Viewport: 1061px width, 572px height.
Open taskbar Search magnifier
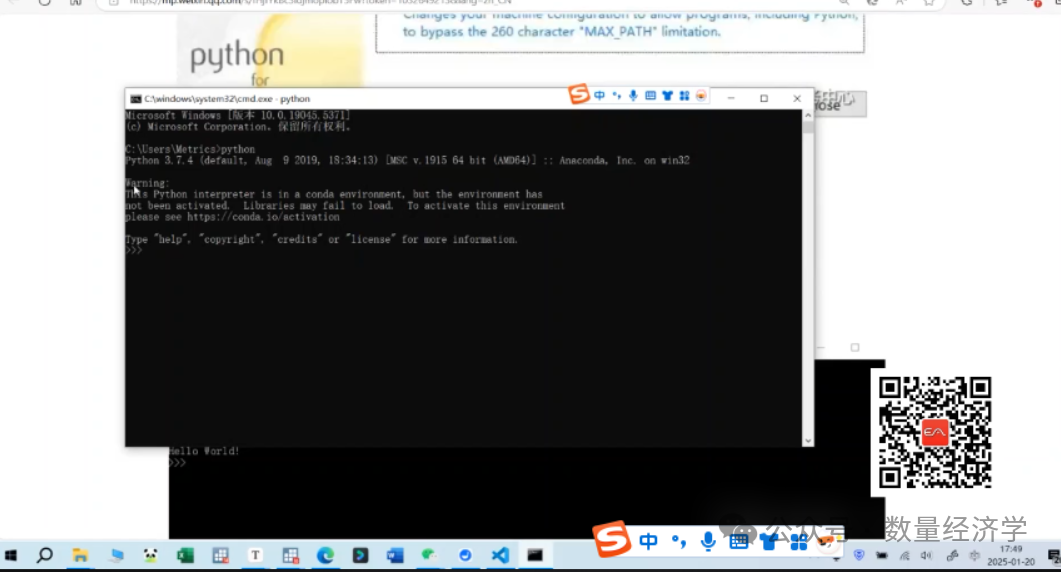pos(45,556)
